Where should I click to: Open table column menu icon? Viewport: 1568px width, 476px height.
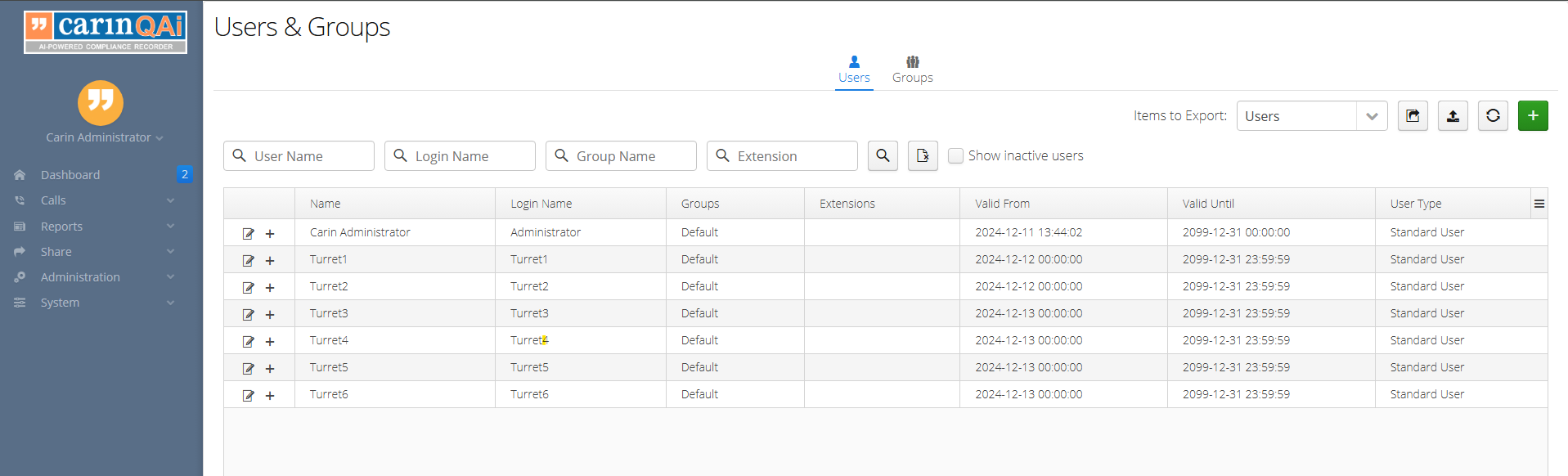pyautogui.click(x=1539, y=204)
